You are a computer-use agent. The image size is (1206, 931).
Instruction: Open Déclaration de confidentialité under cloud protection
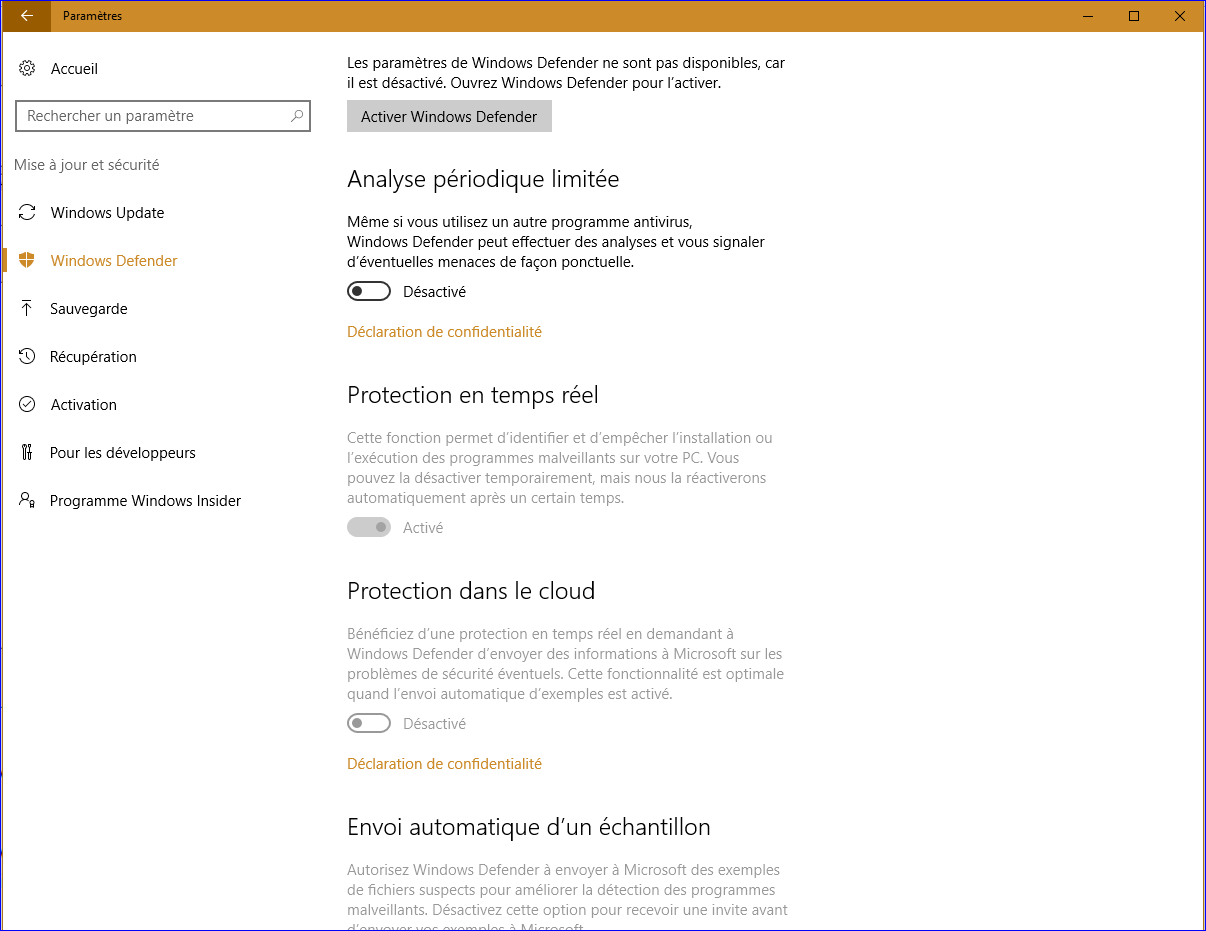point(444,764)
